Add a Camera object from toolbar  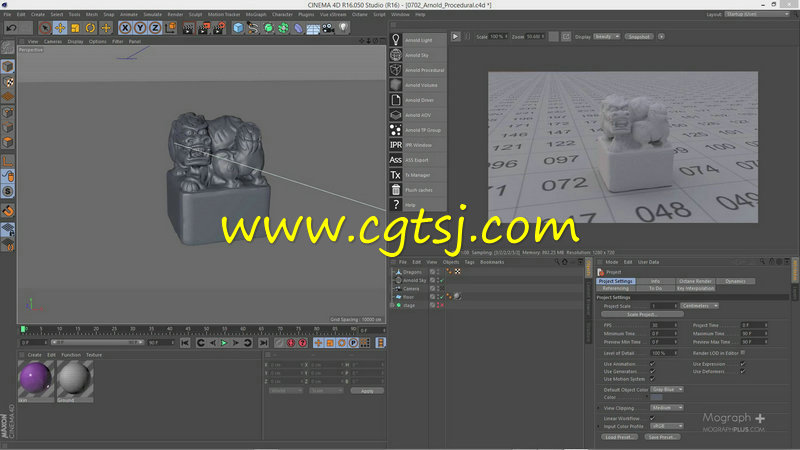point(328,28)
